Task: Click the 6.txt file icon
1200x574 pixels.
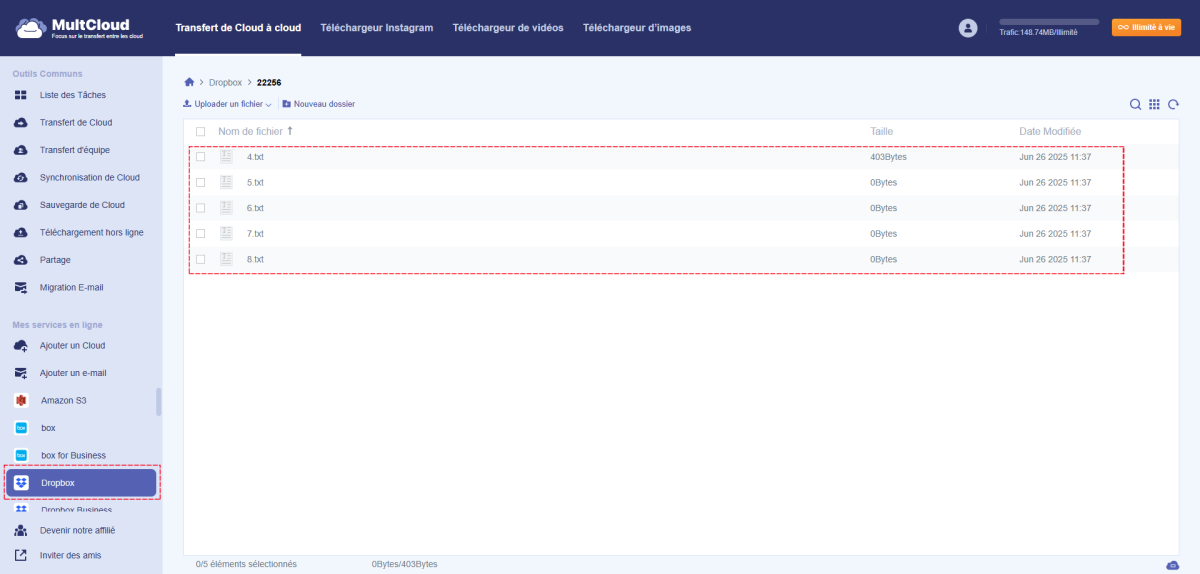Action: 226,208
